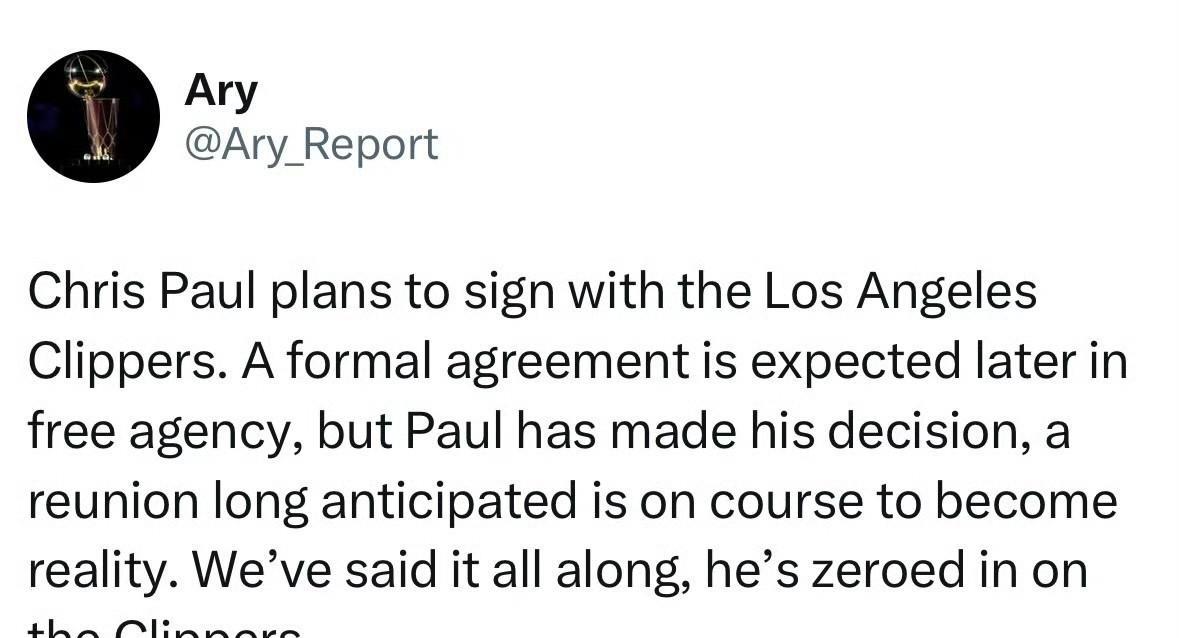Click the words "Los Angeles" in the tweet
The height and width of the screenshot is (638, 1179).
pos(900,292)
